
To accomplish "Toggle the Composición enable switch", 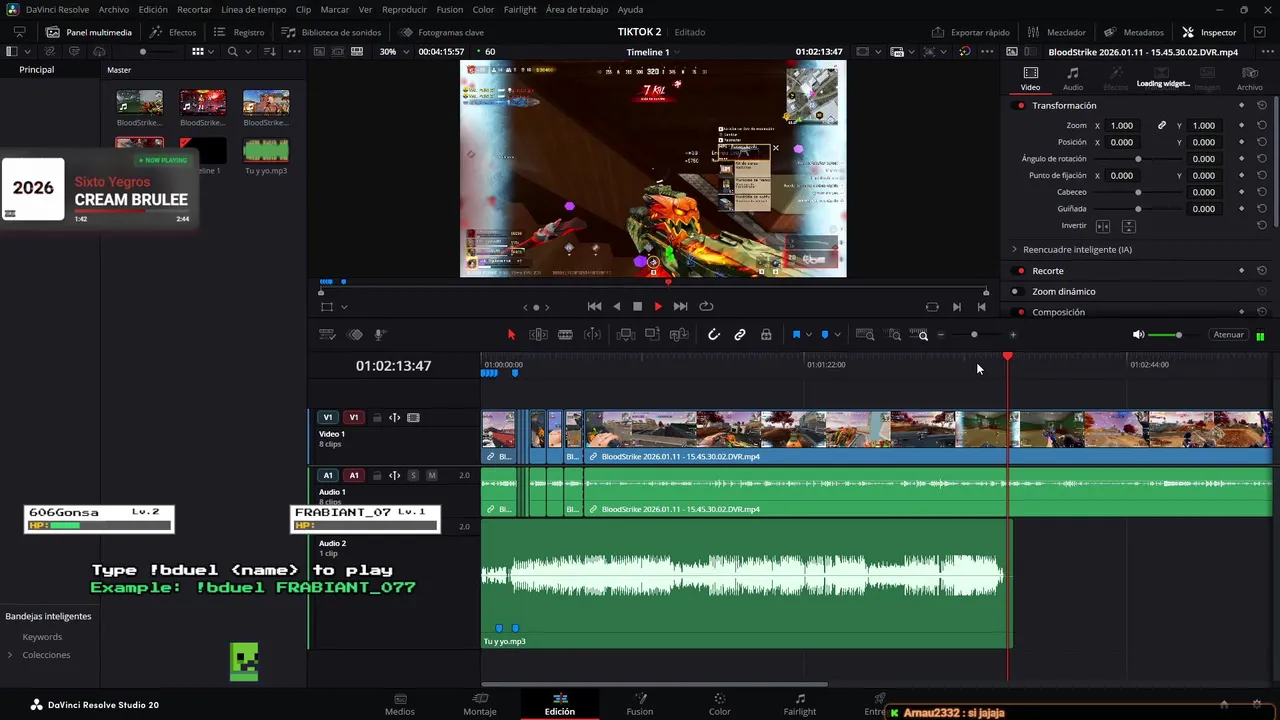I will pos(1020,312).
